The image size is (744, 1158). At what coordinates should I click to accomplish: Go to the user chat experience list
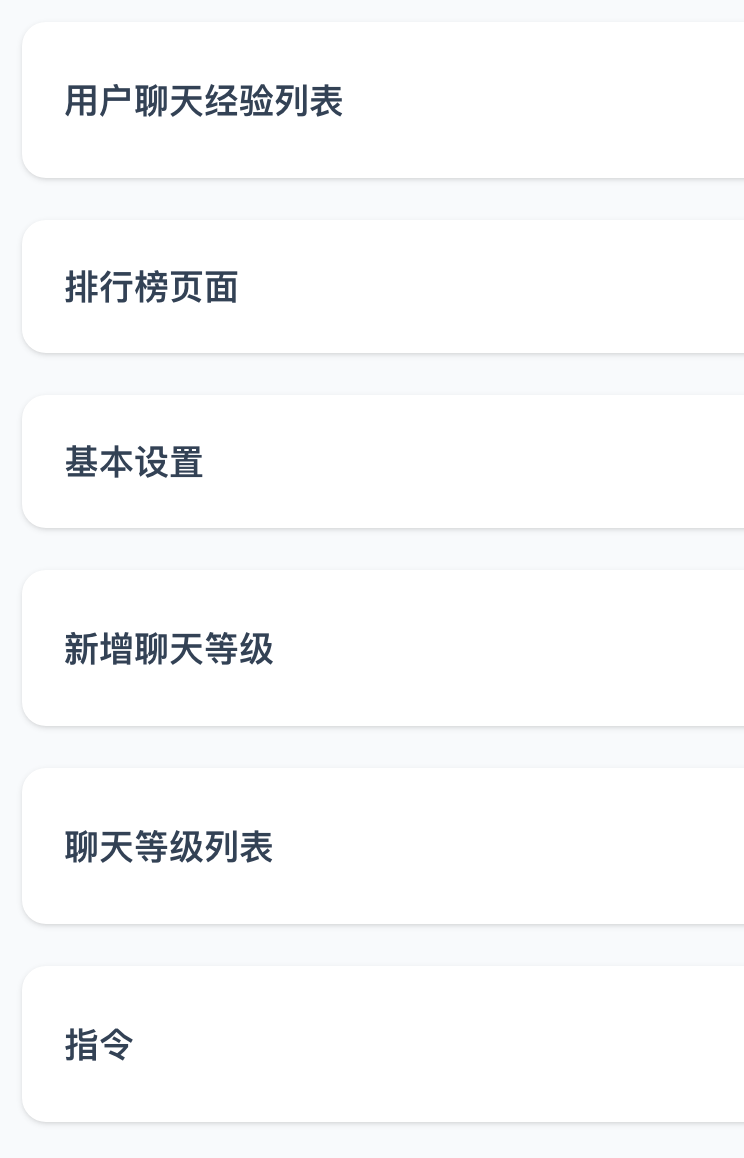click(x=204, y=101)
